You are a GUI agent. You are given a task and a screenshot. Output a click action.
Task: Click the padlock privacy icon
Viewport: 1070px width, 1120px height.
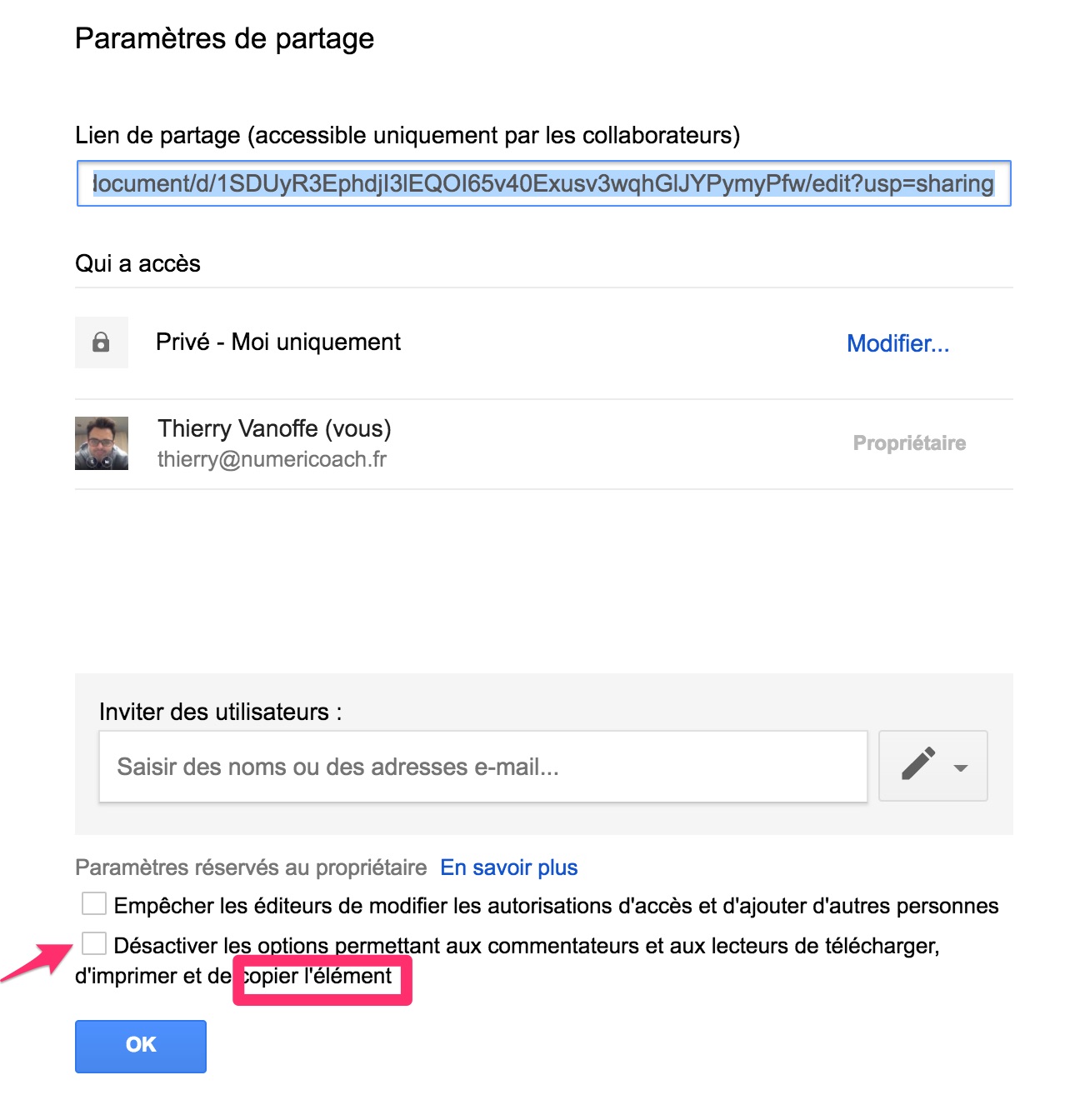point(101,342)
